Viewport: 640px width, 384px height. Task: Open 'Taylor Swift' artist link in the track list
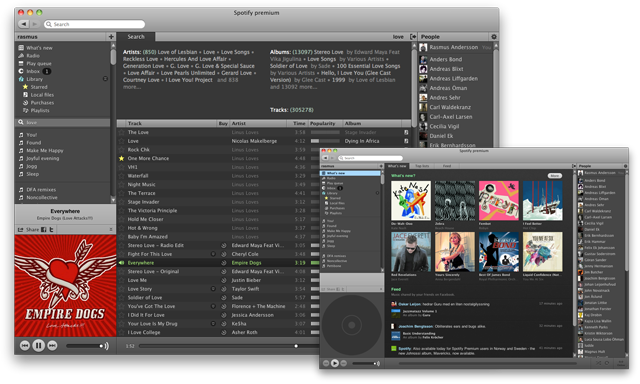pos(245,289)
